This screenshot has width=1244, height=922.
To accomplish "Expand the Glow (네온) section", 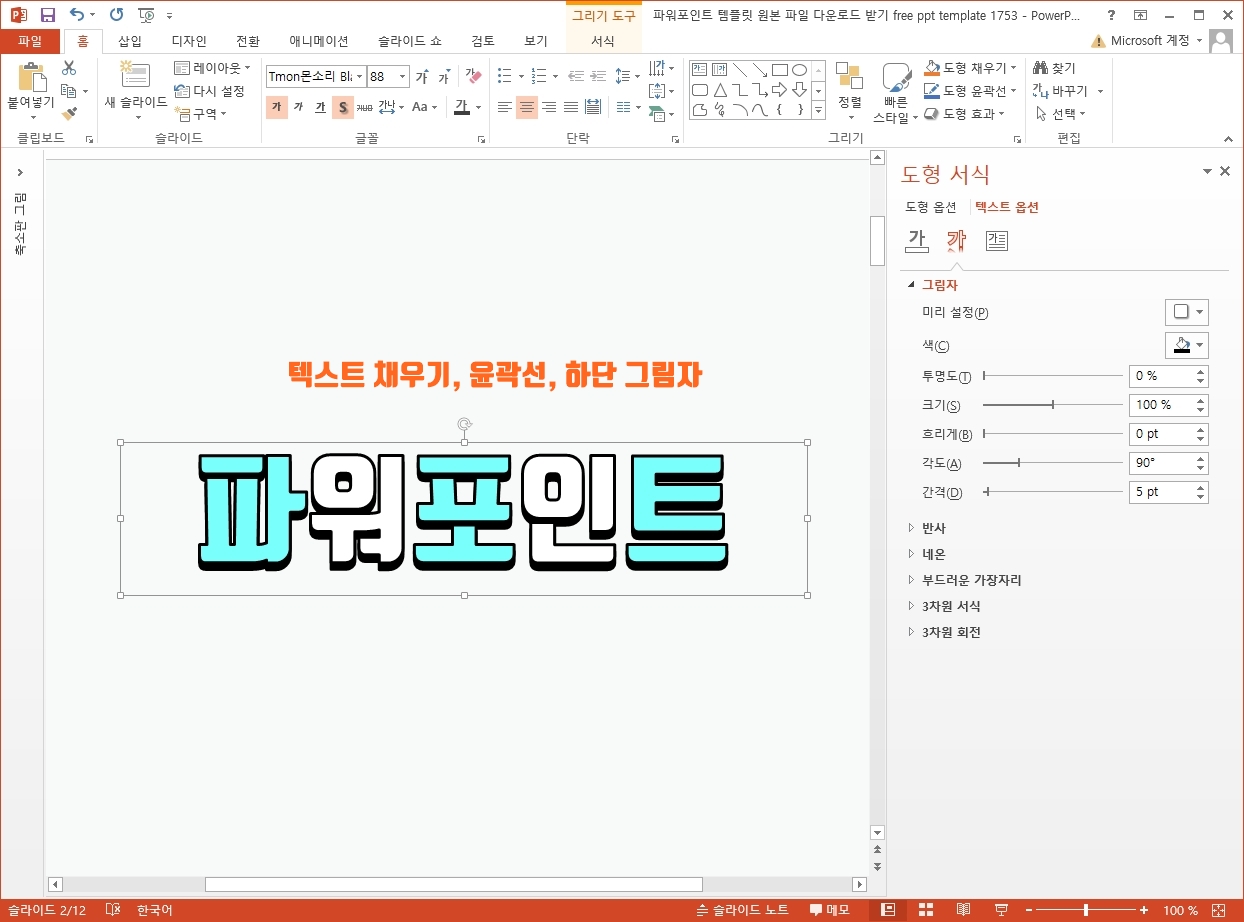I will point(934,554).
